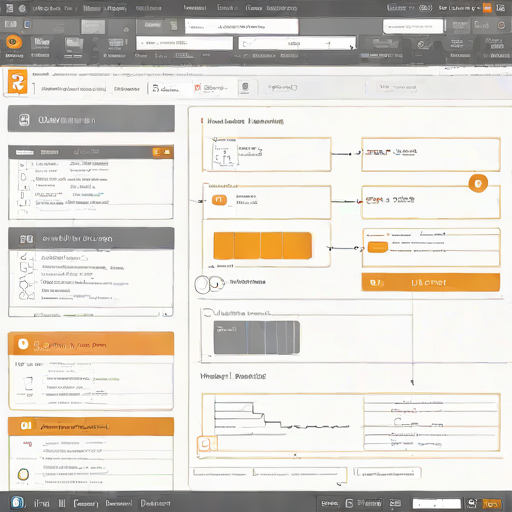Screen dimensions: 512x512
Task: Click the small orange pill in the third right diagram box
Action: (378, 247)
